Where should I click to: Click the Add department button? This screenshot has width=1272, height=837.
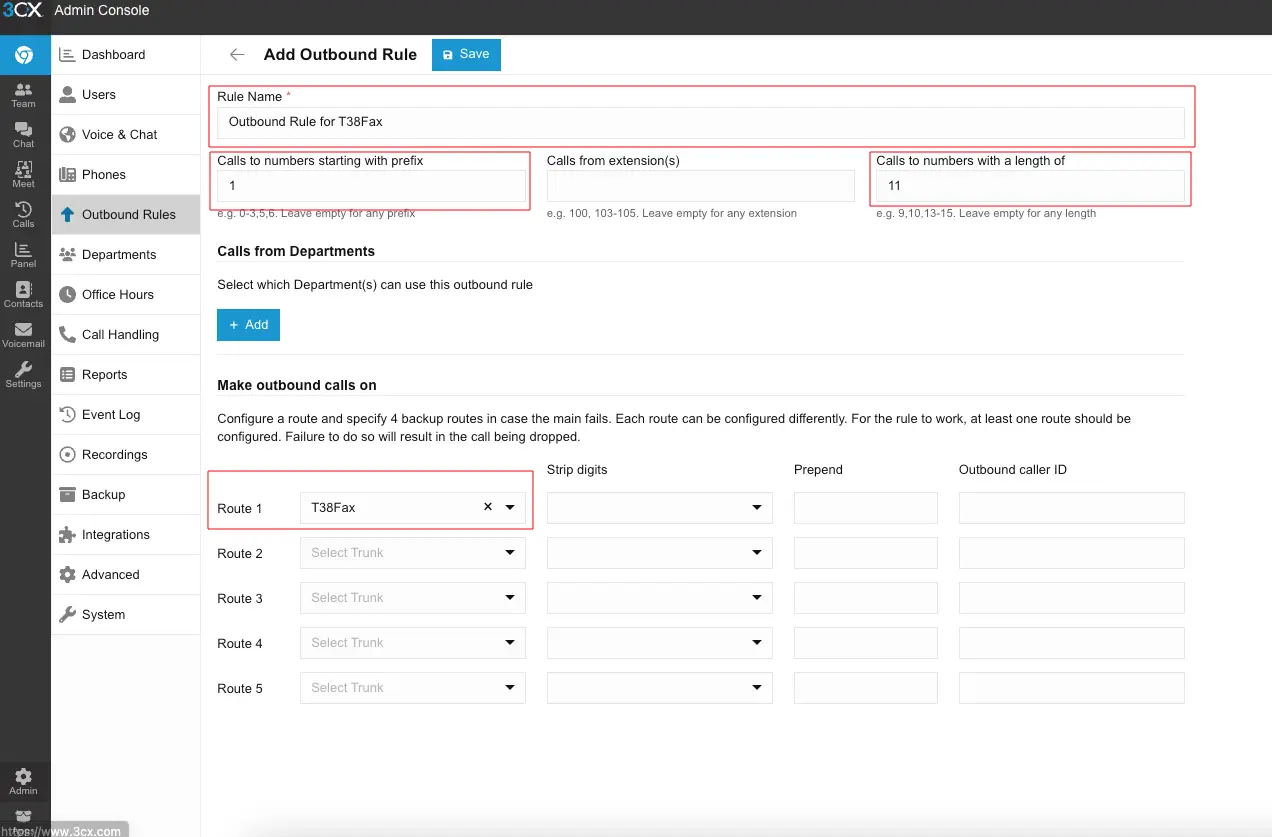[x=248, y=325]
